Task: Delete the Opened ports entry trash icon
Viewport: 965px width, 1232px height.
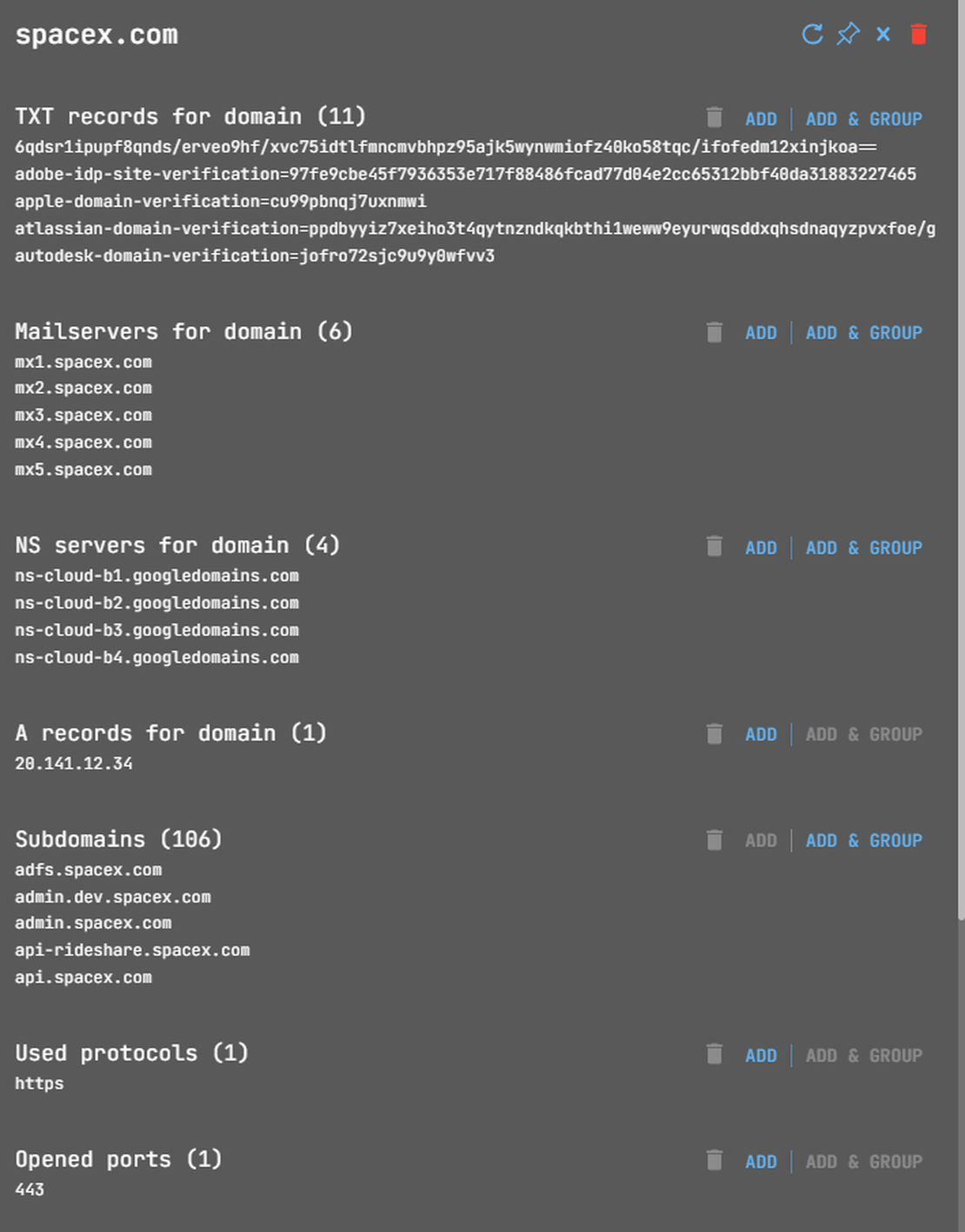Action: click(714, 1161)
